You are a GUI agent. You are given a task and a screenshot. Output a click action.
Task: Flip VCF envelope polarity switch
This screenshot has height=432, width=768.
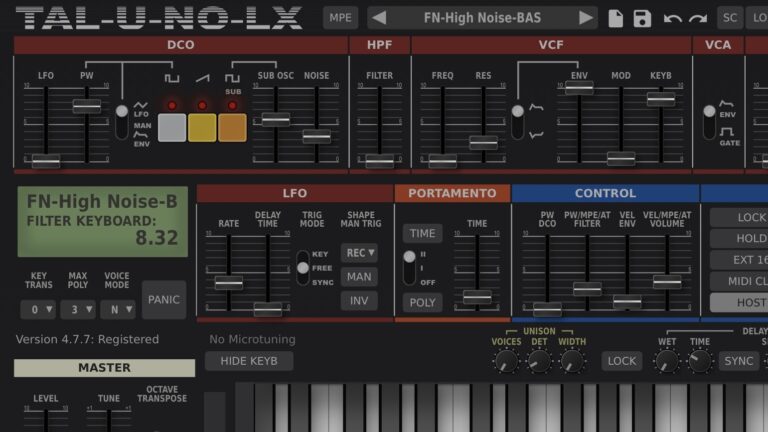[x=518, y=121]
